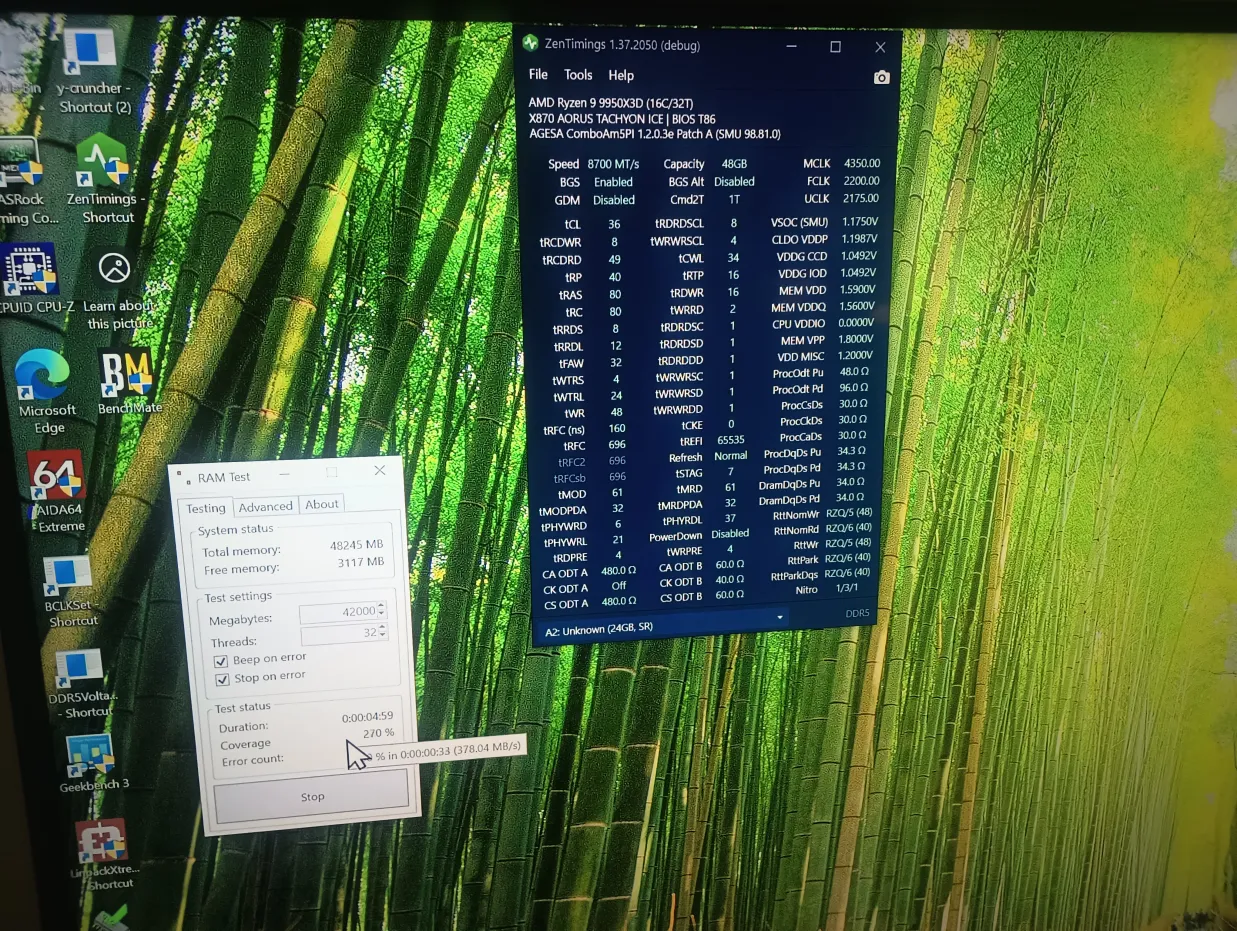Open LinpackXtreme Shortcut desktop icon
The image size is (1237, 931).
[104, 855]
